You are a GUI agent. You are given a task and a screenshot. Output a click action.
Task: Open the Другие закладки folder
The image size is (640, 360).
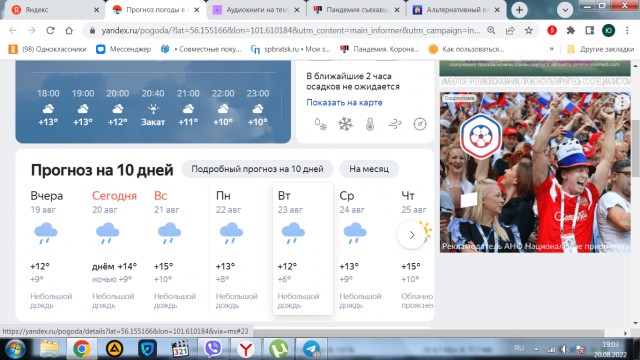(x=600, y=49)
